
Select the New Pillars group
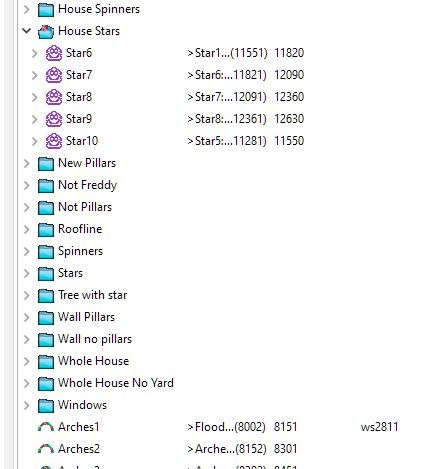pos(87,163)
